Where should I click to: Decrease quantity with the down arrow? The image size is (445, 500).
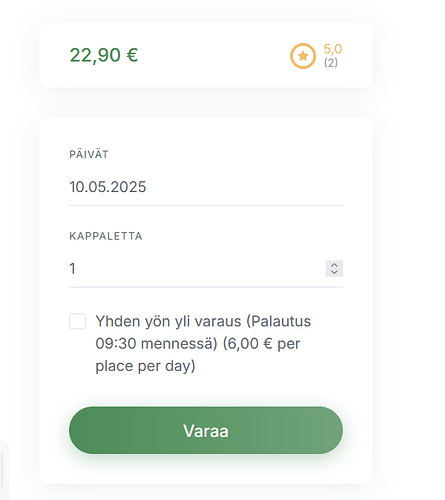pyautogui.click(x=334, y=272)
